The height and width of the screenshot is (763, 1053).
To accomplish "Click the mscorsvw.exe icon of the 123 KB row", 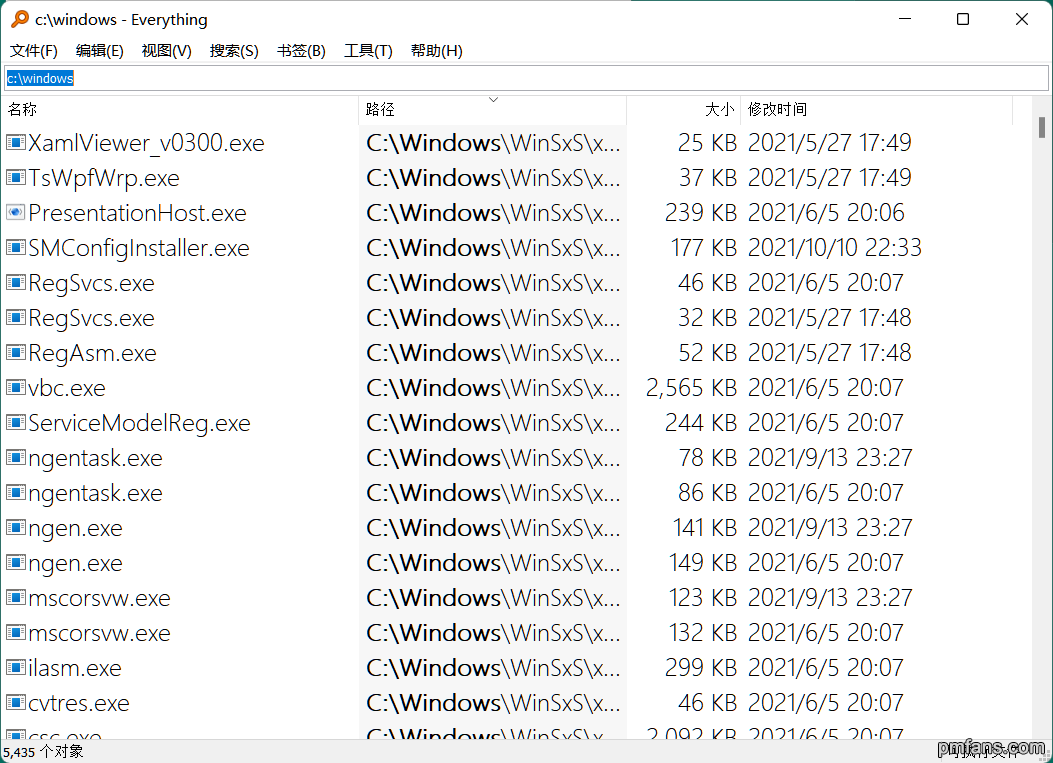I will click(x=15, y=597).
